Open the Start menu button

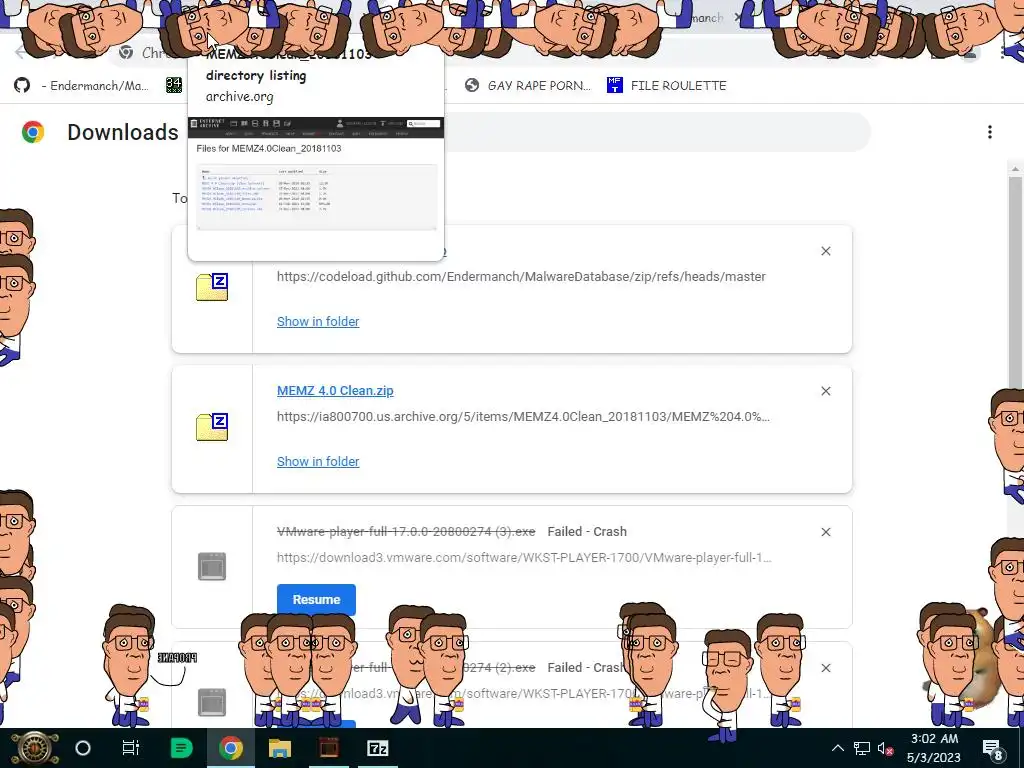click(x=35, y=748)
